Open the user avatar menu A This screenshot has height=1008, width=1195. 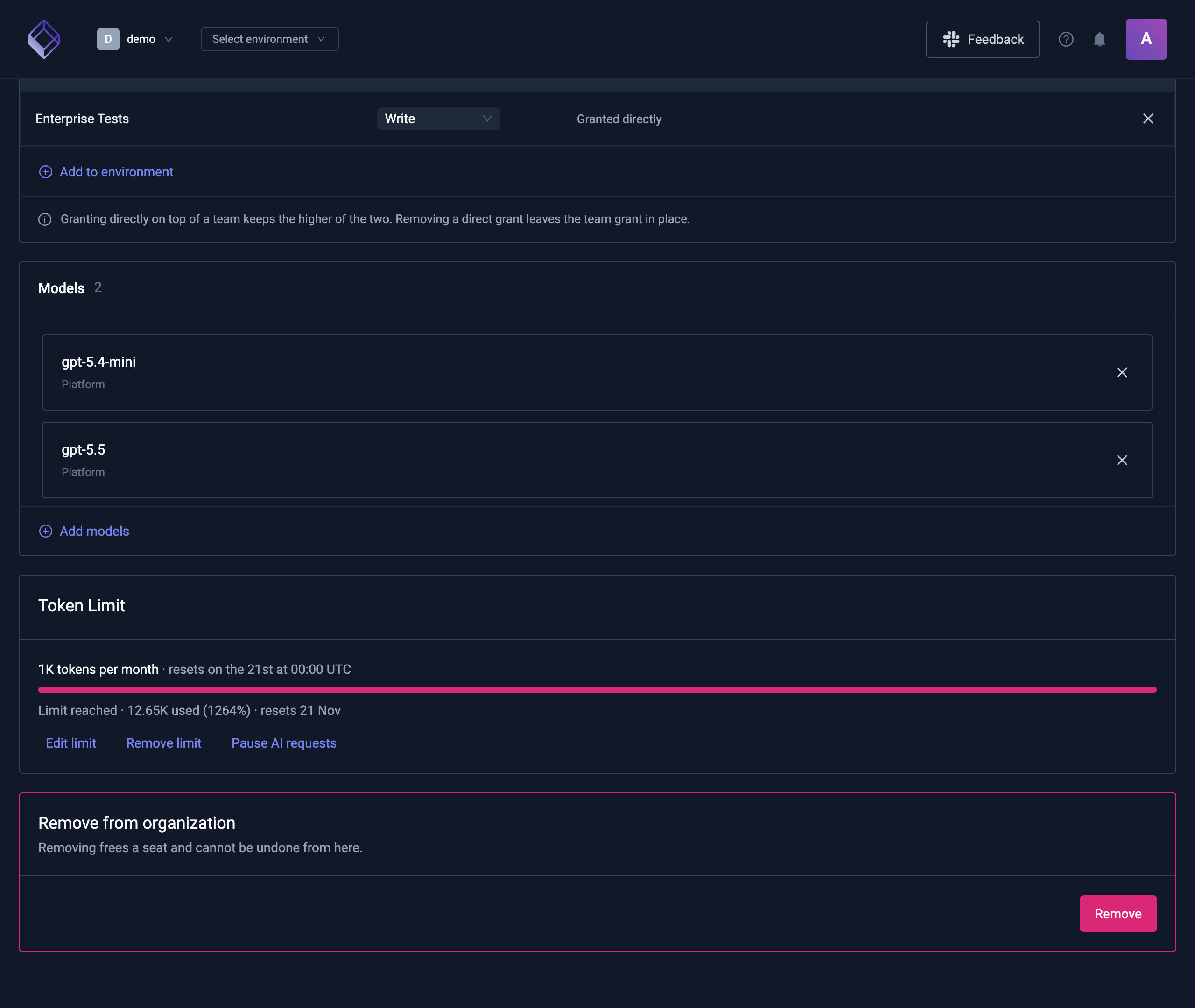coord(1146,39)
